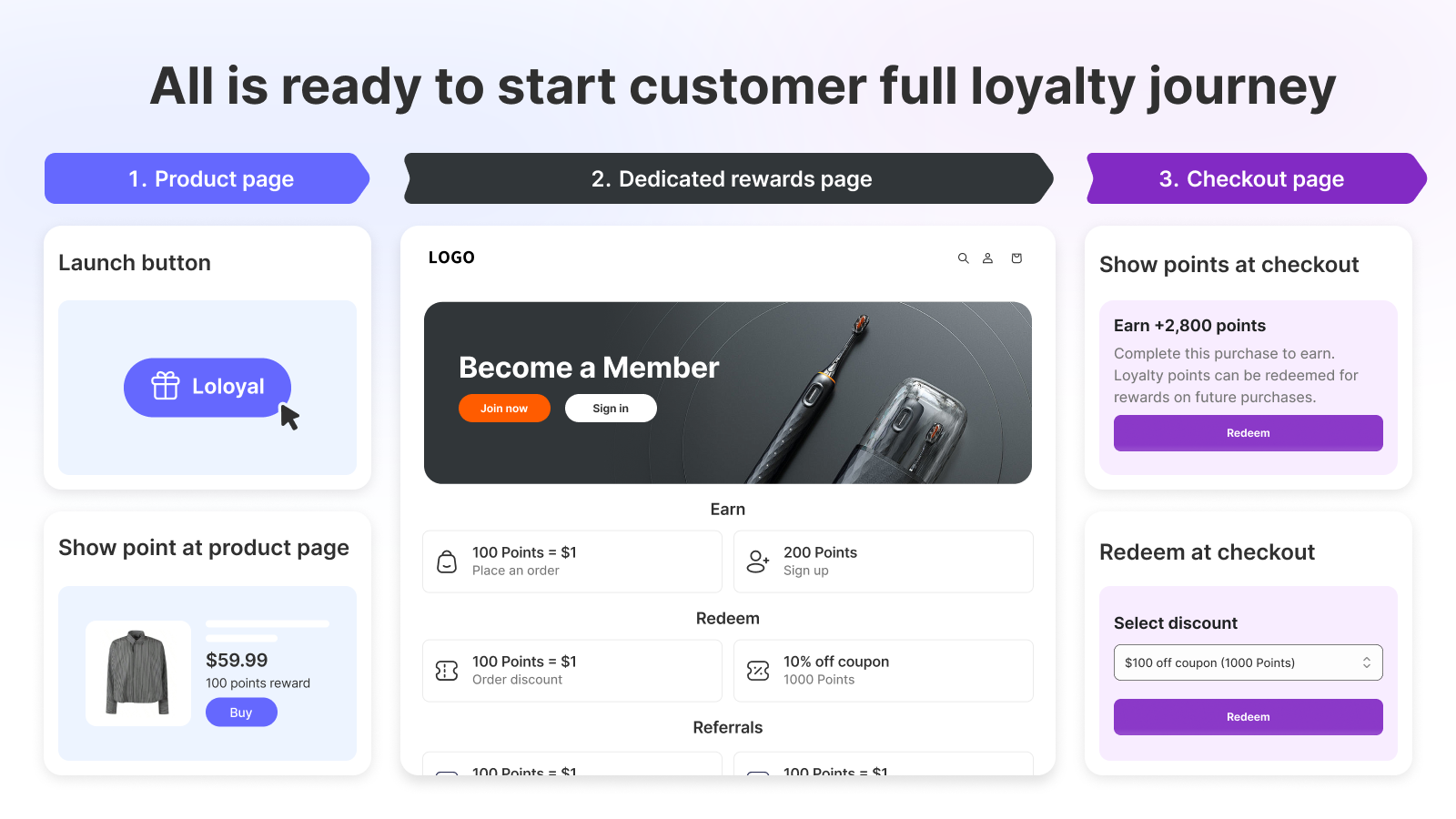Click the Buy button under $59.99
The width and height of the screenshot is (1456, 819).
click(241, 713)
